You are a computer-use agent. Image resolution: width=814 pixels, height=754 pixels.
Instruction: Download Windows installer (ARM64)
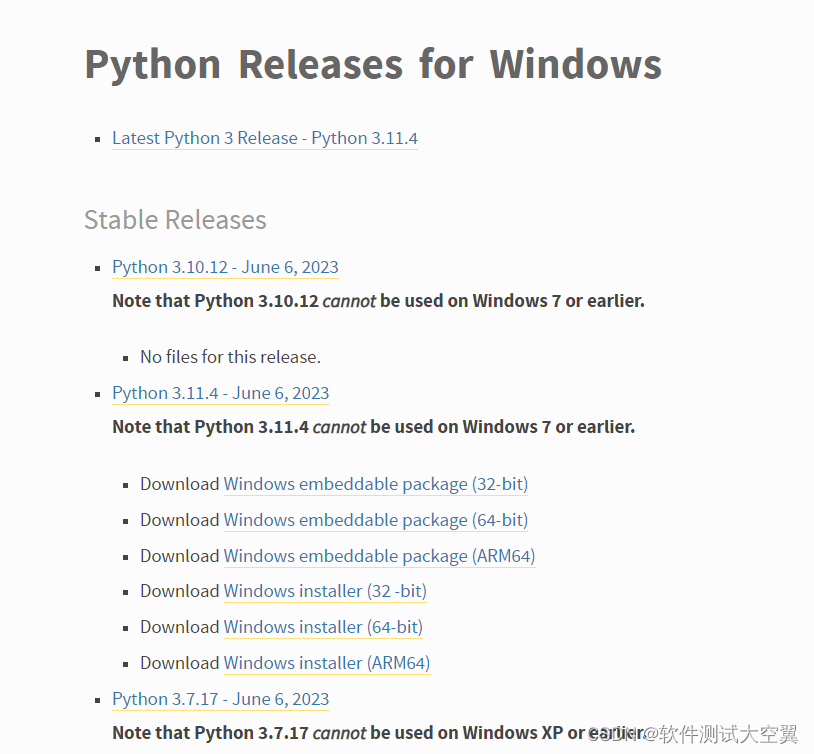(326, 663)
